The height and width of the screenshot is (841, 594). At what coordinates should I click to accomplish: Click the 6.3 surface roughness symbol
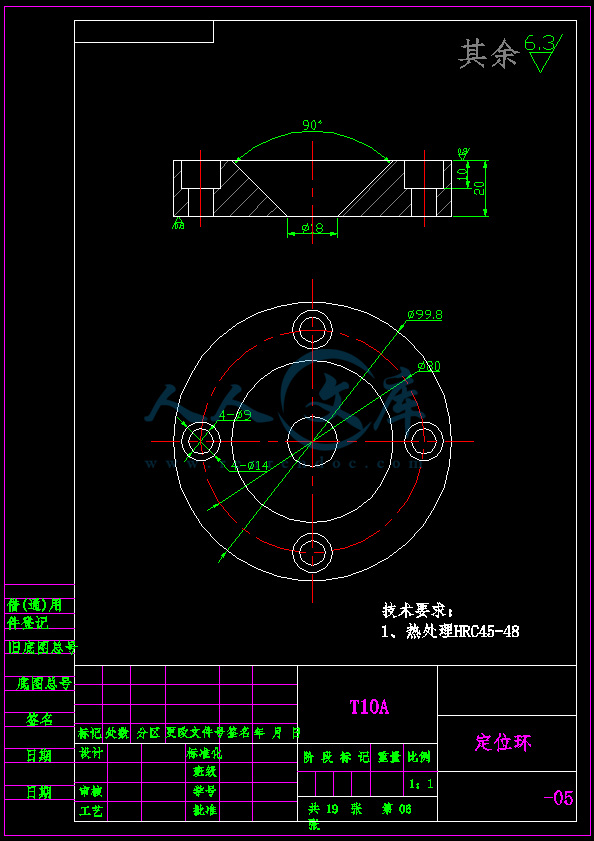[x=543, y=53]
